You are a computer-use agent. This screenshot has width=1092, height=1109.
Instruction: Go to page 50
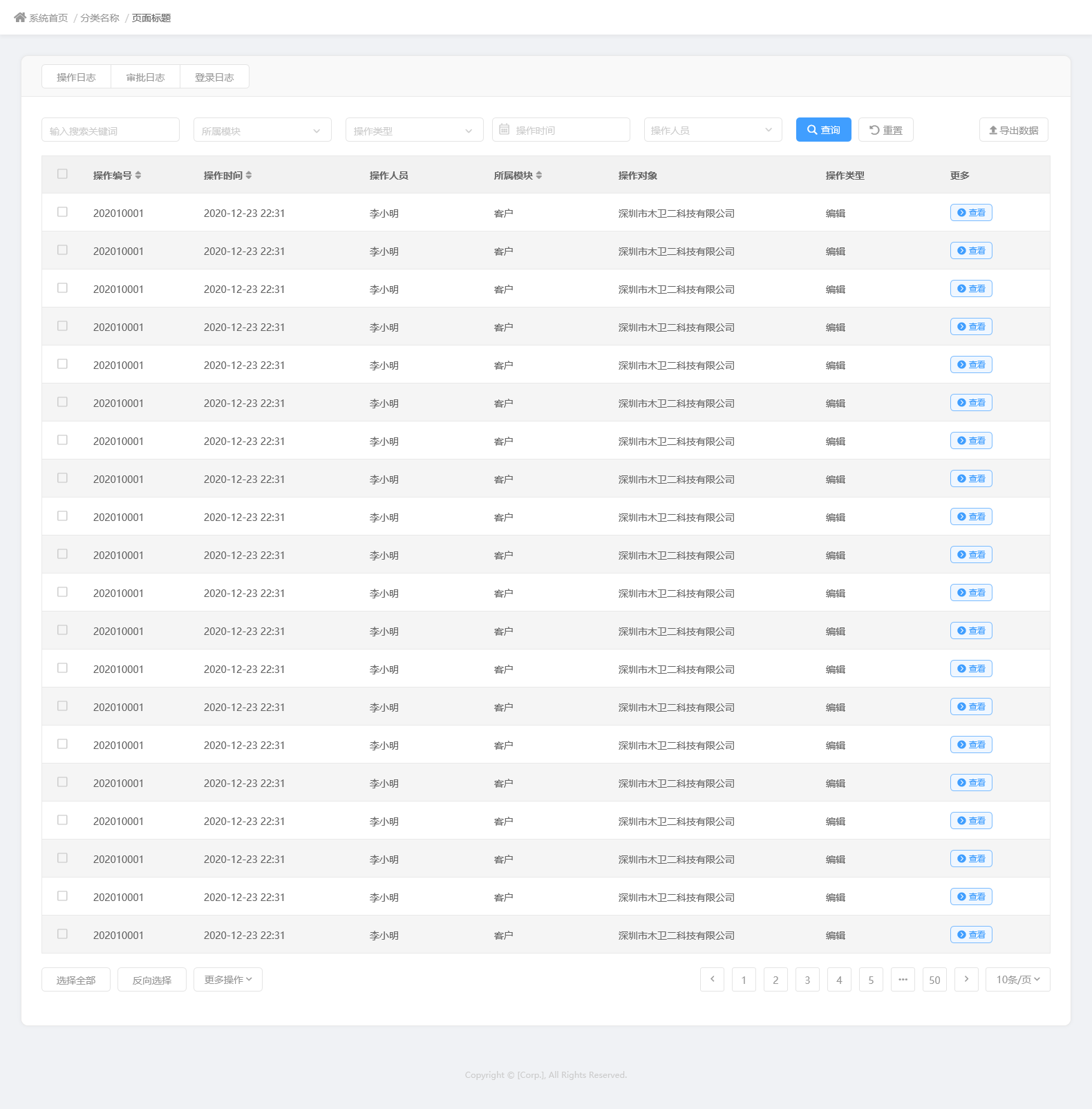click(x=934, y=979)
